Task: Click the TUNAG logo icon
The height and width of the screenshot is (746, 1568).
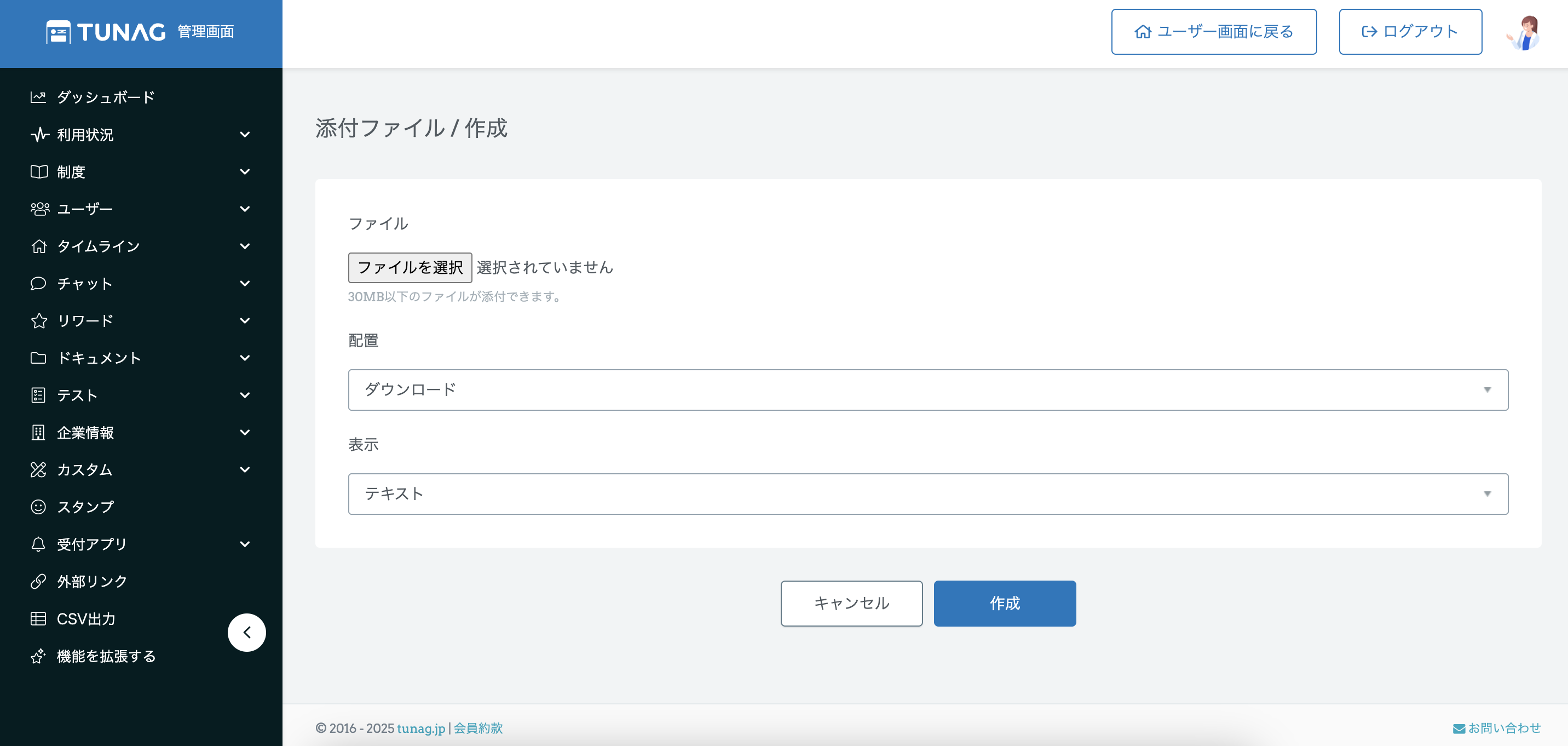Action: pyautogui.click(x=59, y=32)
